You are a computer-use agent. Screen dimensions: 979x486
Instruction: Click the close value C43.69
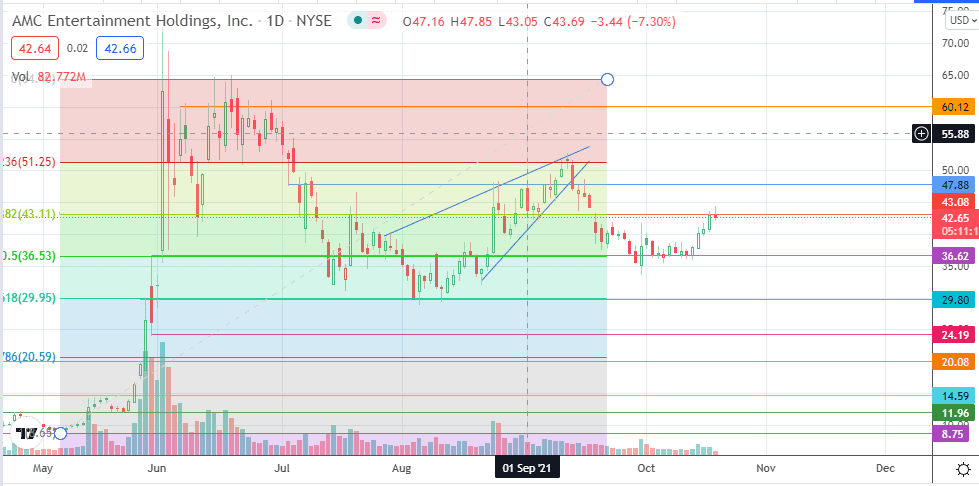click(x=564, y=22)
